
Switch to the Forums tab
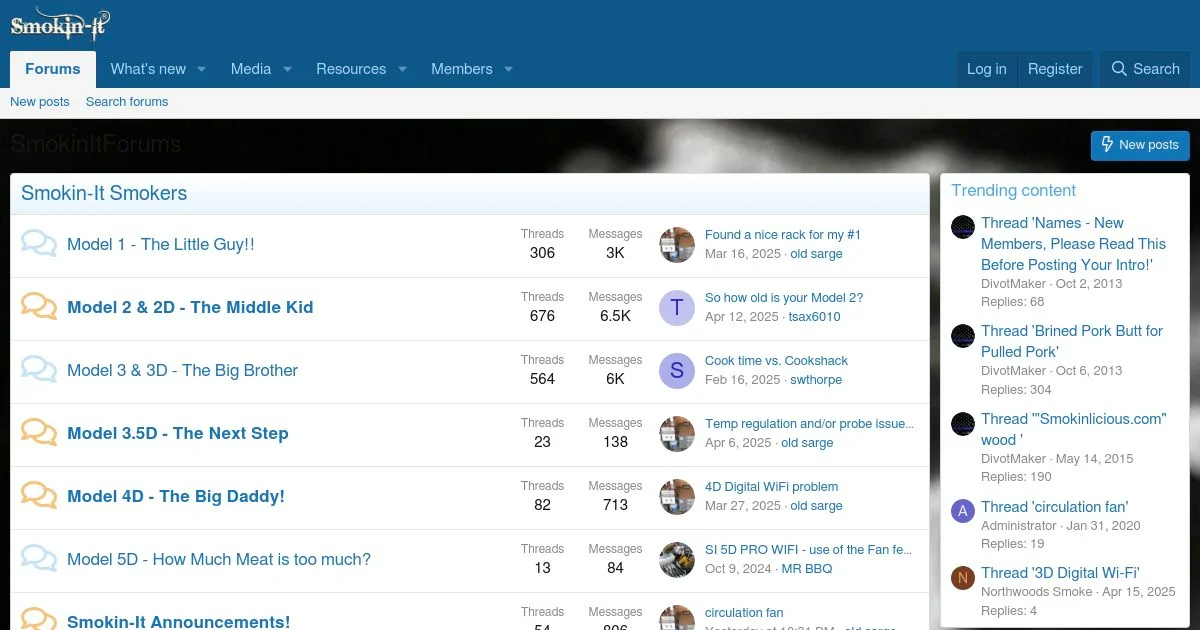53,69
